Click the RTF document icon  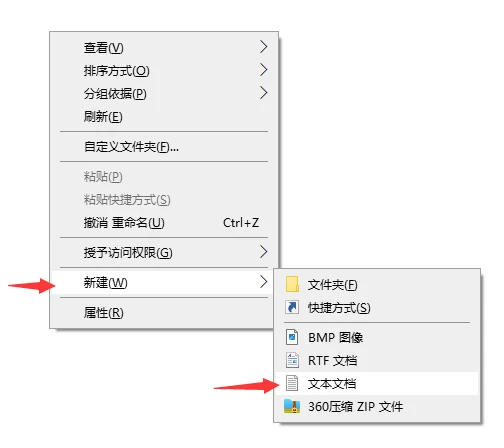coord(292,360)
